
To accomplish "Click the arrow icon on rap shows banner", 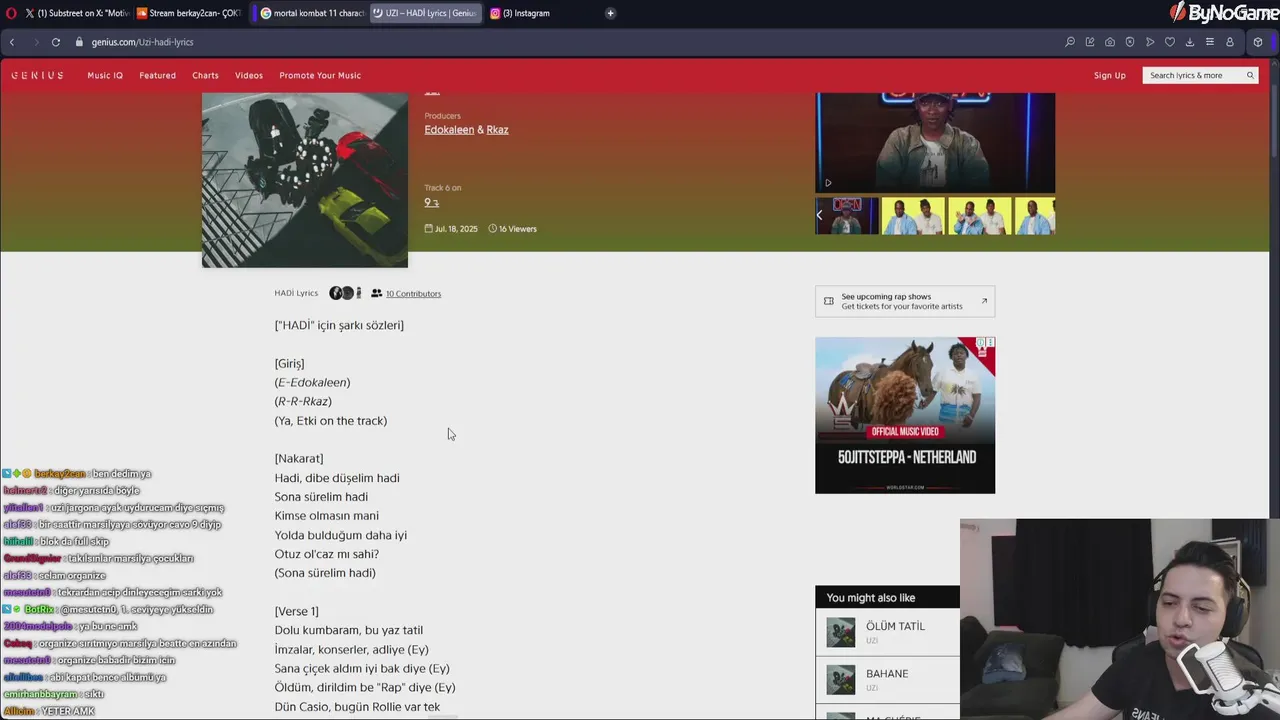I will [984, 301].
